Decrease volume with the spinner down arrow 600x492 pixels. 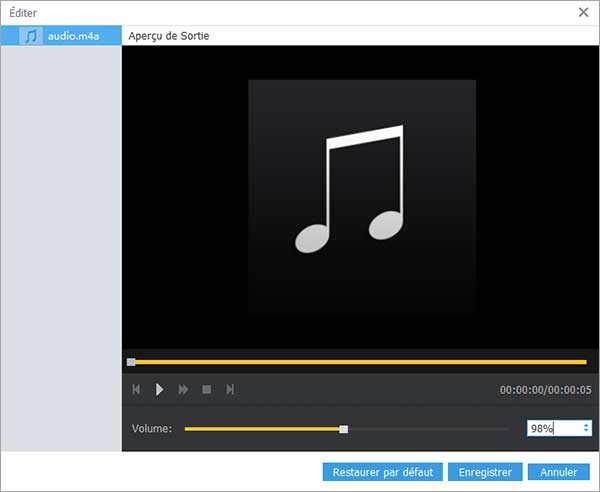[x=586, y=431]
